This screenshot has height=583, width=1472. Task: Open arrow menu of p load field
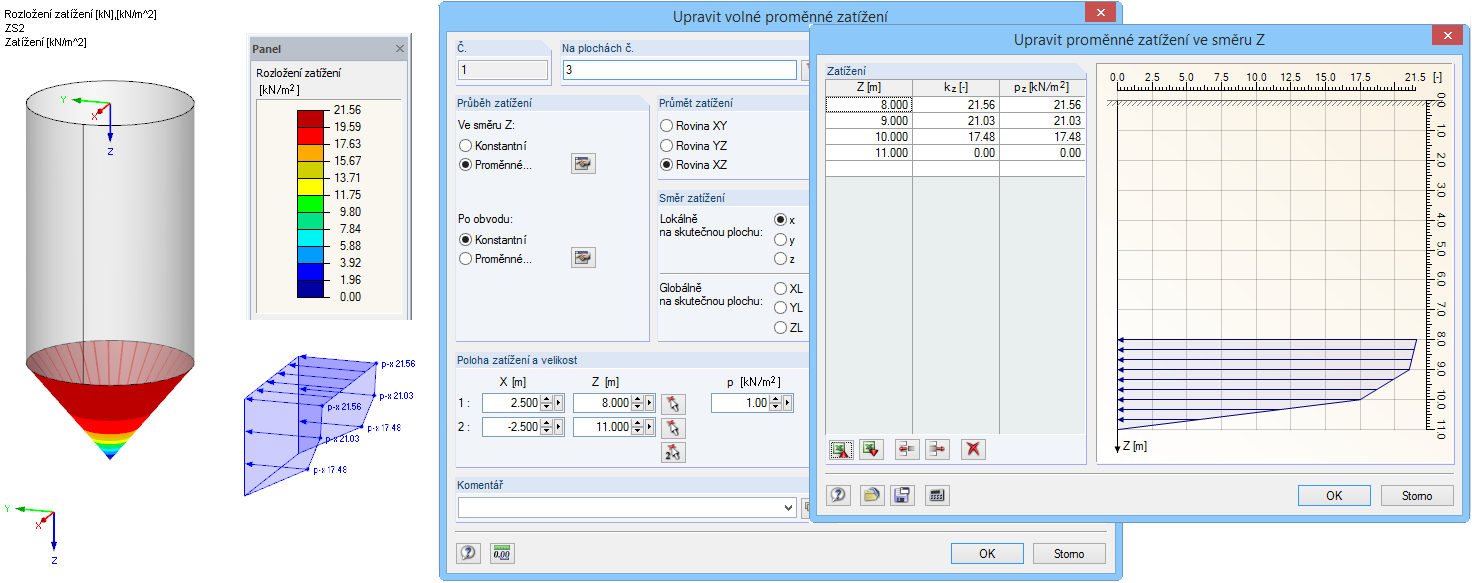[788, 403]
